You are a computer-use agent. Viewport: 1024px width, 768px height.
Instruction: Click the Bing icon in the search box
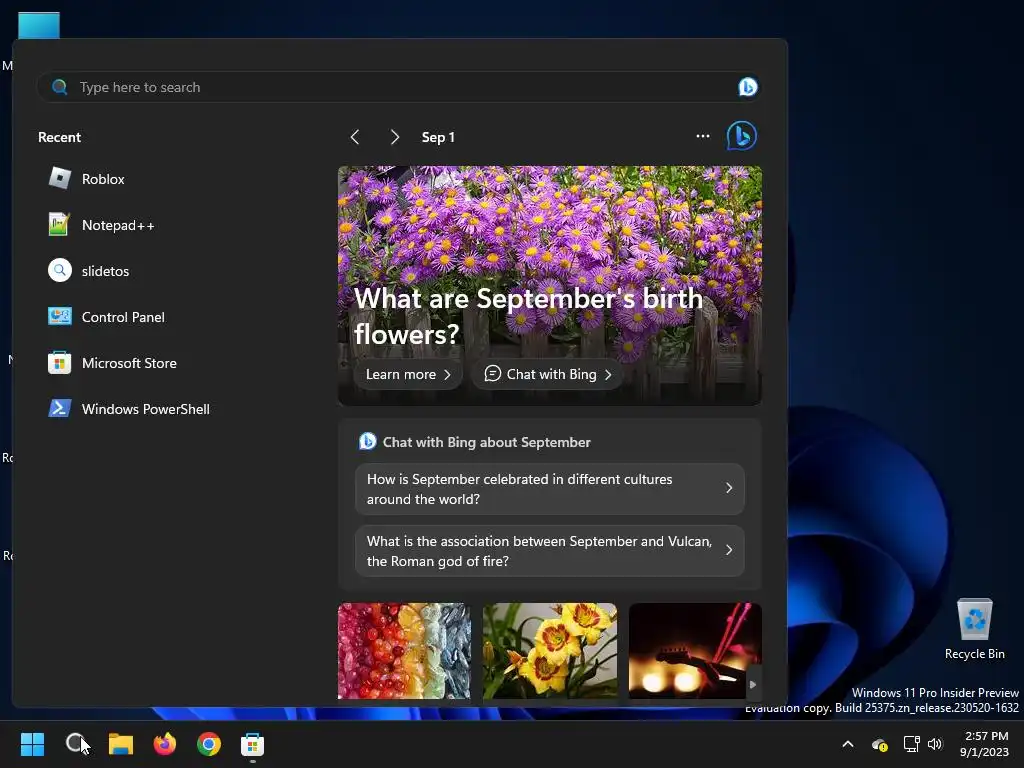(x=748, y=87)
